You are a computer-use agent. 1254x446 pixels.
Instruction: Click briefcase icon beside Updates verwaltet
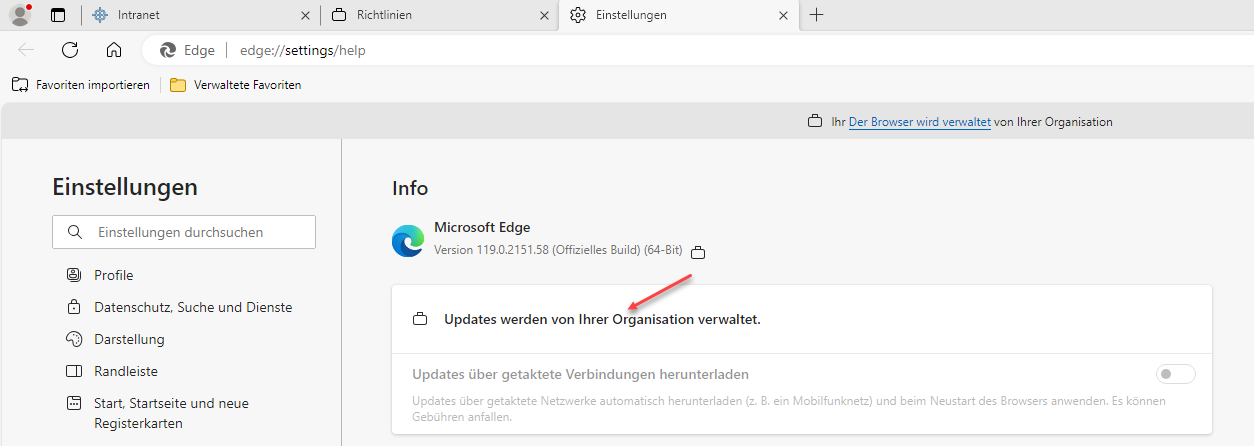(421, 320)
